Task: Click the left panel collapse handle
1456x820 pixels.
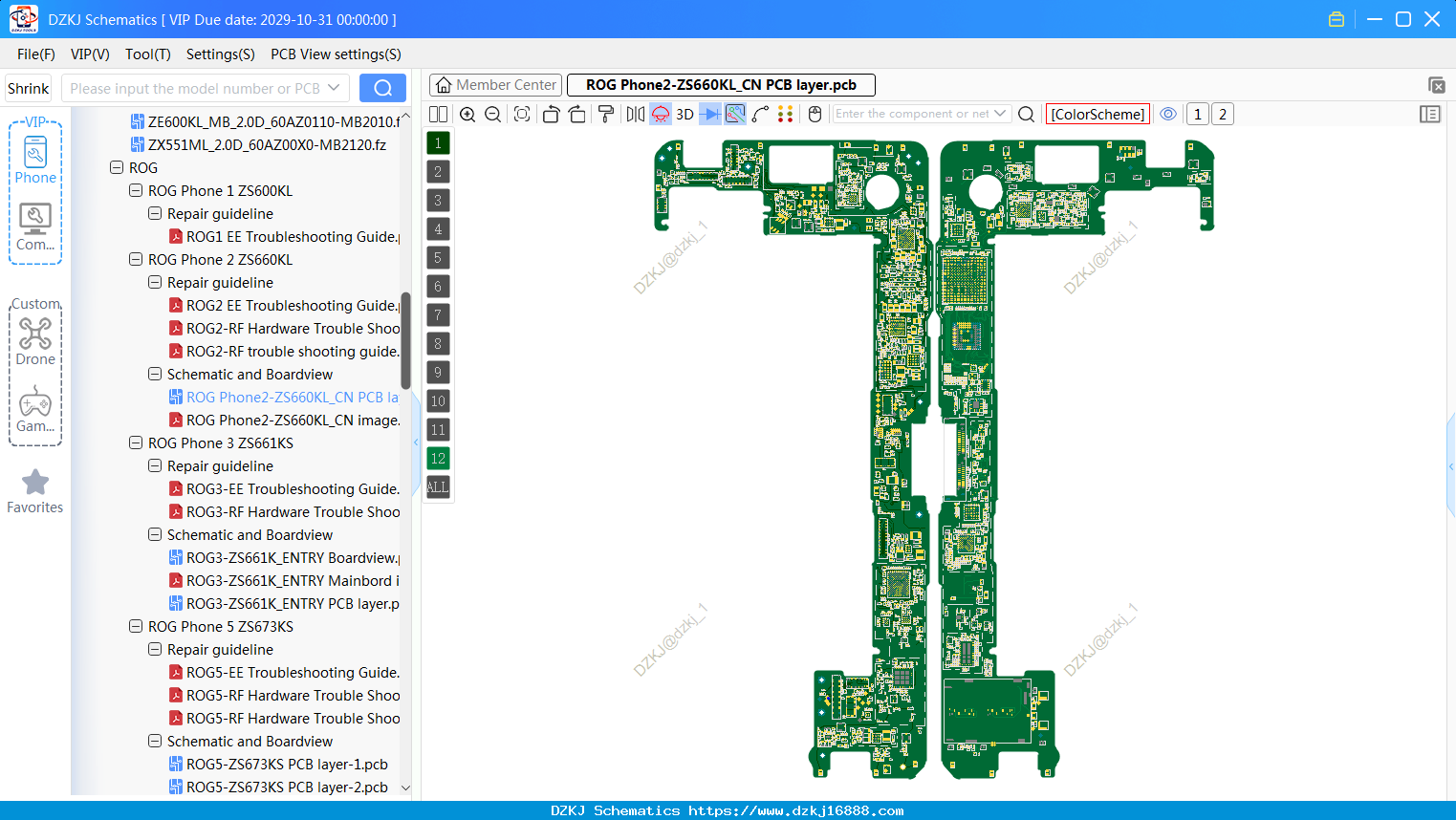Action: 416,442
